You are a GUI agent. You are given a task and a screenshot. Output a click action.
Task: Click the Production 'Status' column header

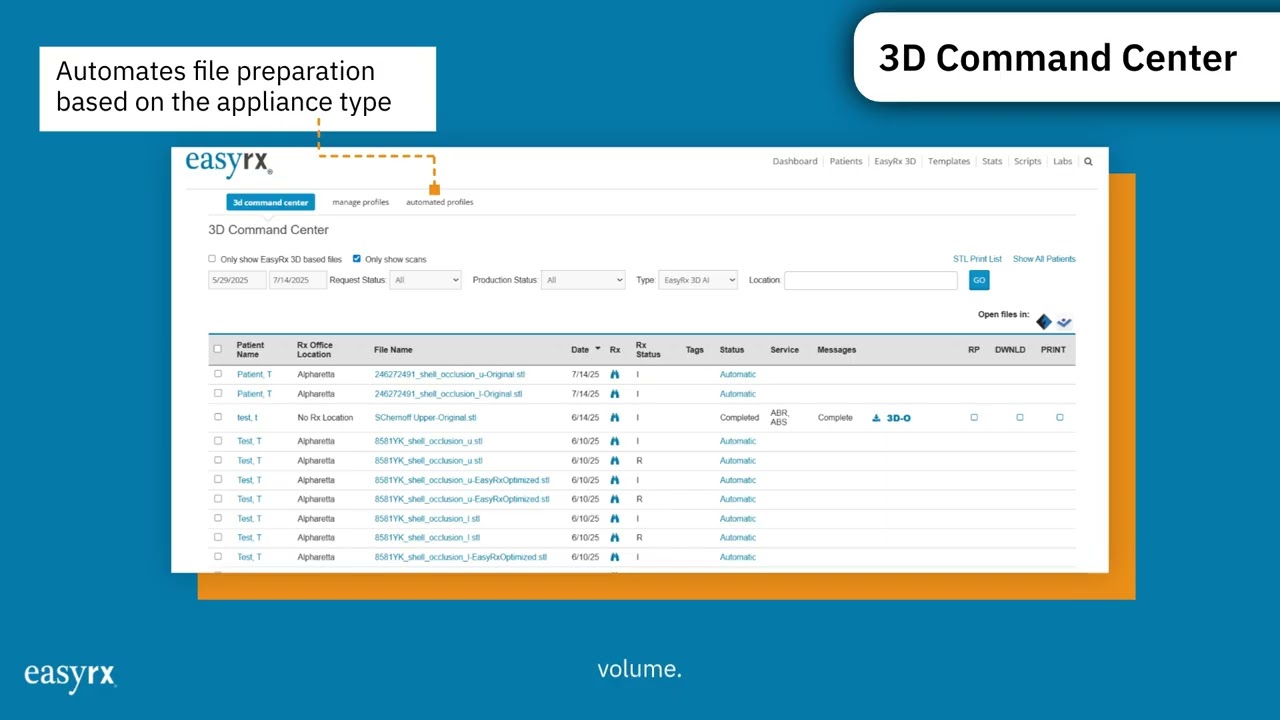click(x=732, y=349)
